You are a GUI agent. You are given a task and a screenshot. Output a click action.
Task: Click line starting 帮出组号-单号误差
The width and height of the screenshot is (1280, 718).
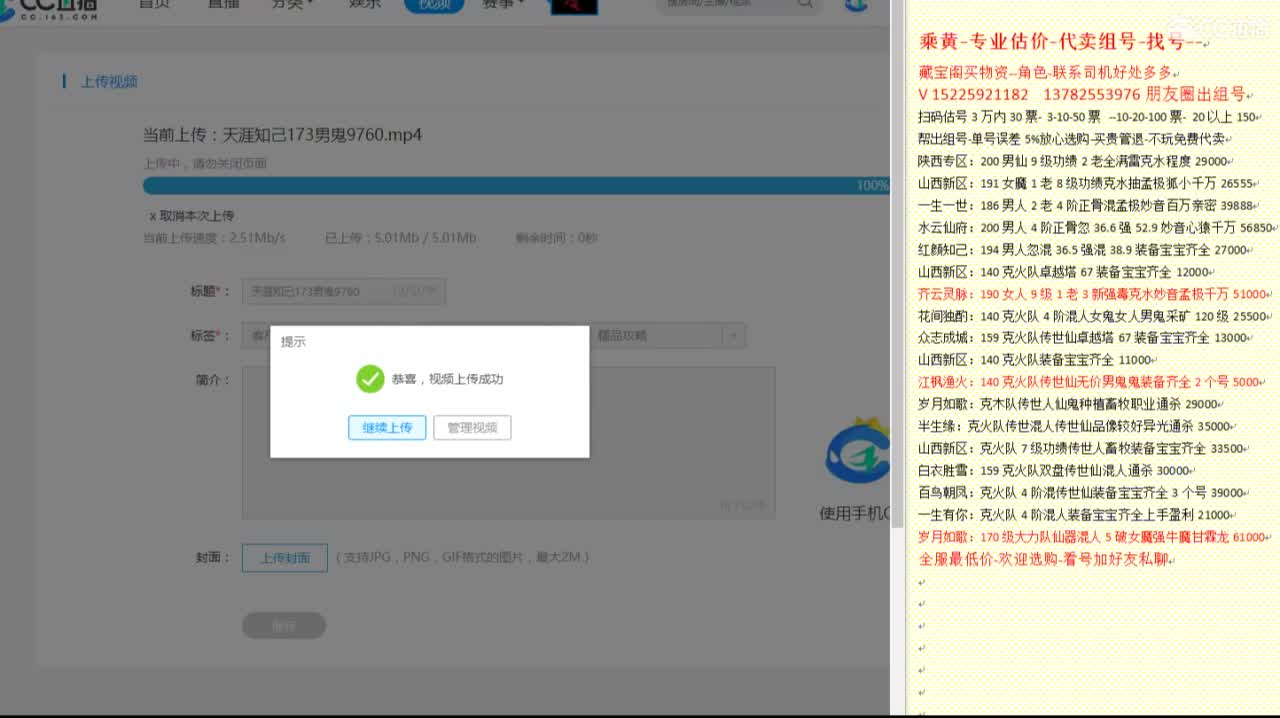1071,139
